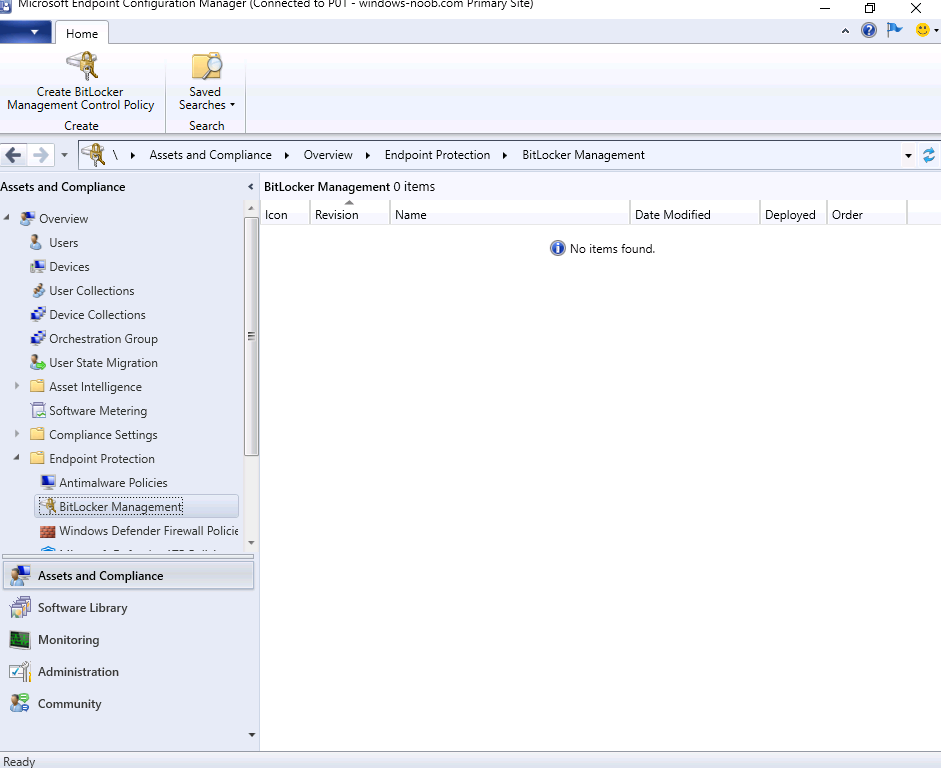Sort by the Name column header

point(510,213)
